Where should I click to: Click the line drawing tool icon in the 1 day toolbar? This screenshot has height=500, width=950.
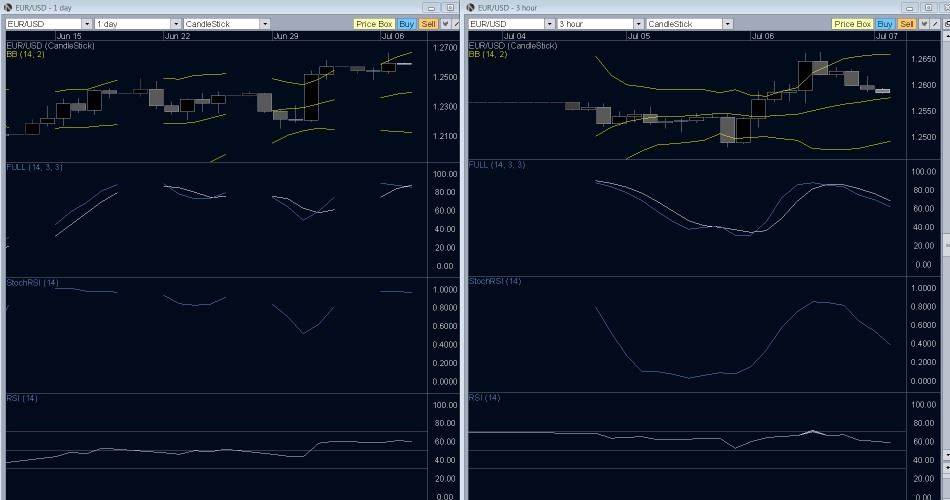point(456,24)
